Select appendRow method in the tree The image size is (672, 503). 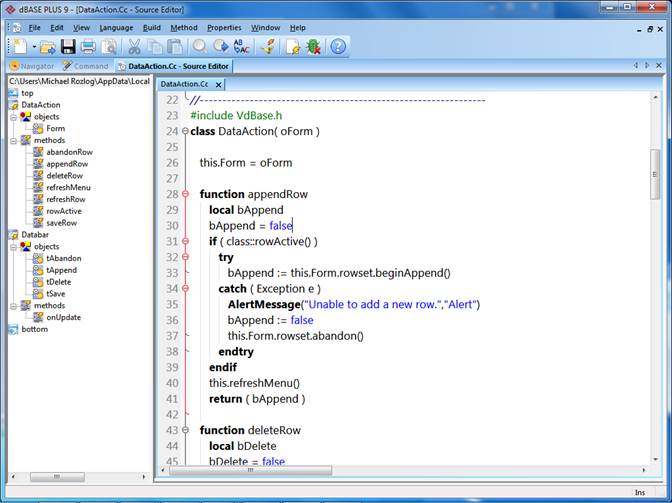[67, 164]
